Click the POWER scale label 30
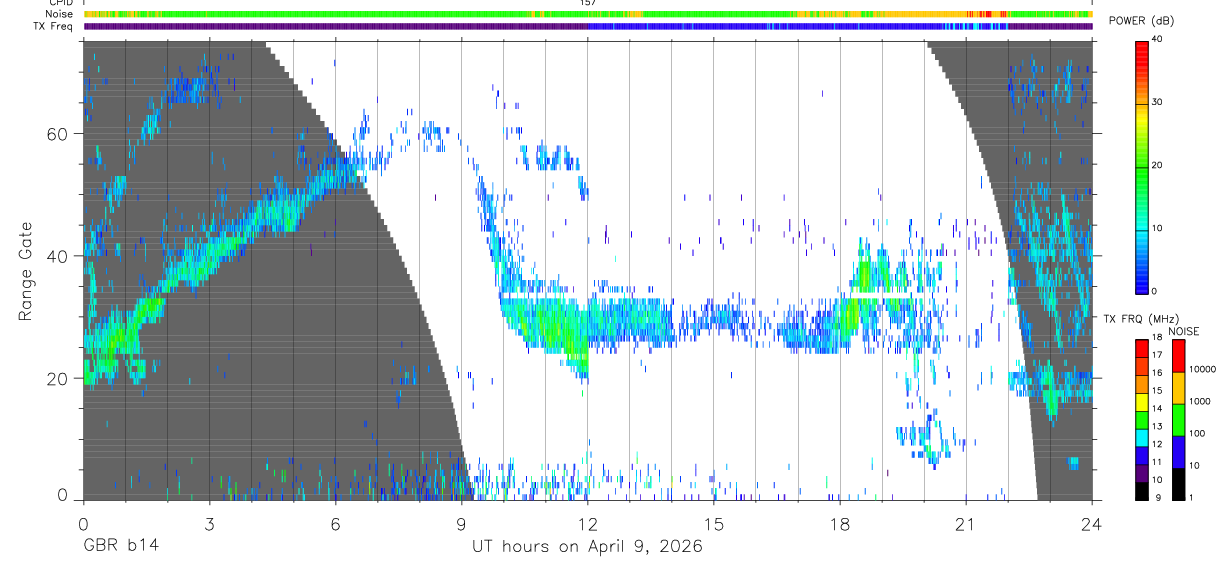Viewport: 1228px width, 567px height. 1158,103
